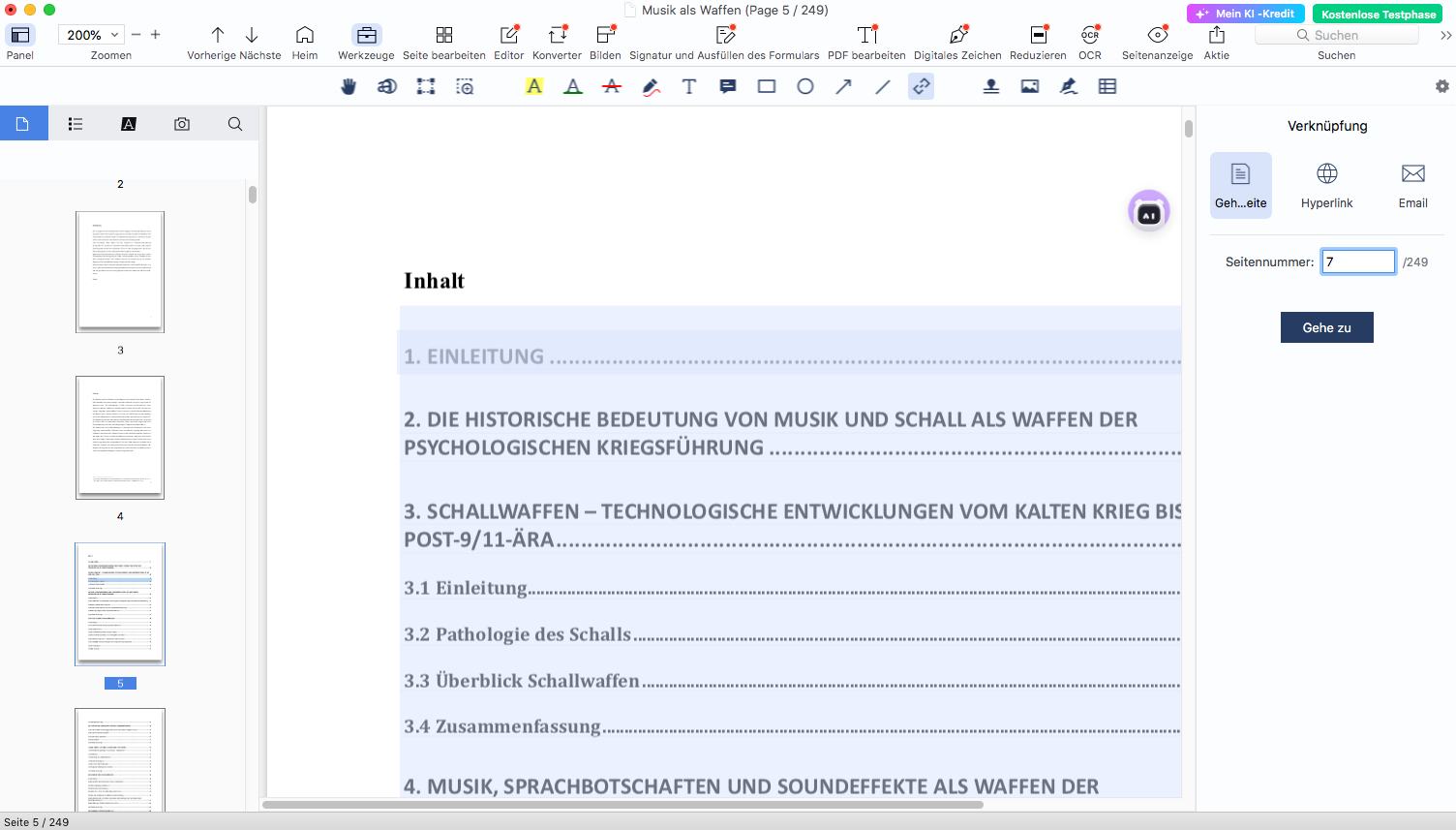
Task: Open the Werkzeuge toolbox
Action: 366,35
